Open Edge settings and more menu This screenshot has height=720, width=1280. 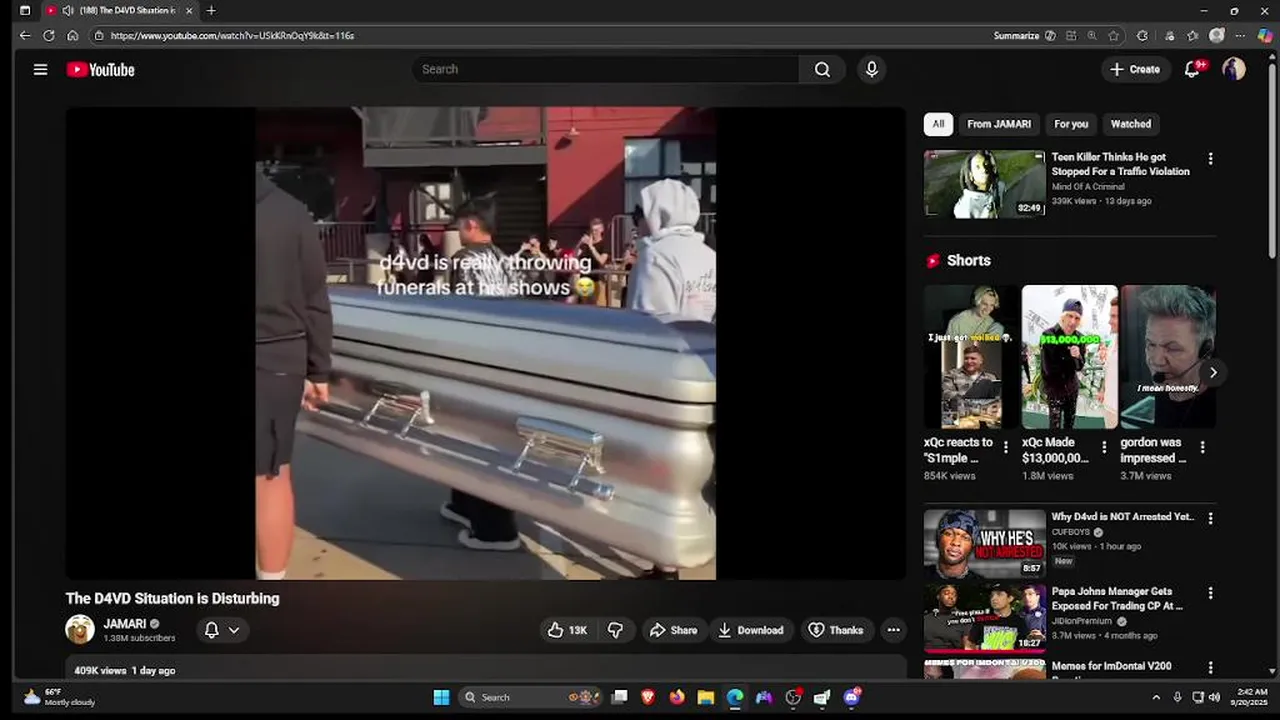pyautogui.click(x=1241, y=35)
